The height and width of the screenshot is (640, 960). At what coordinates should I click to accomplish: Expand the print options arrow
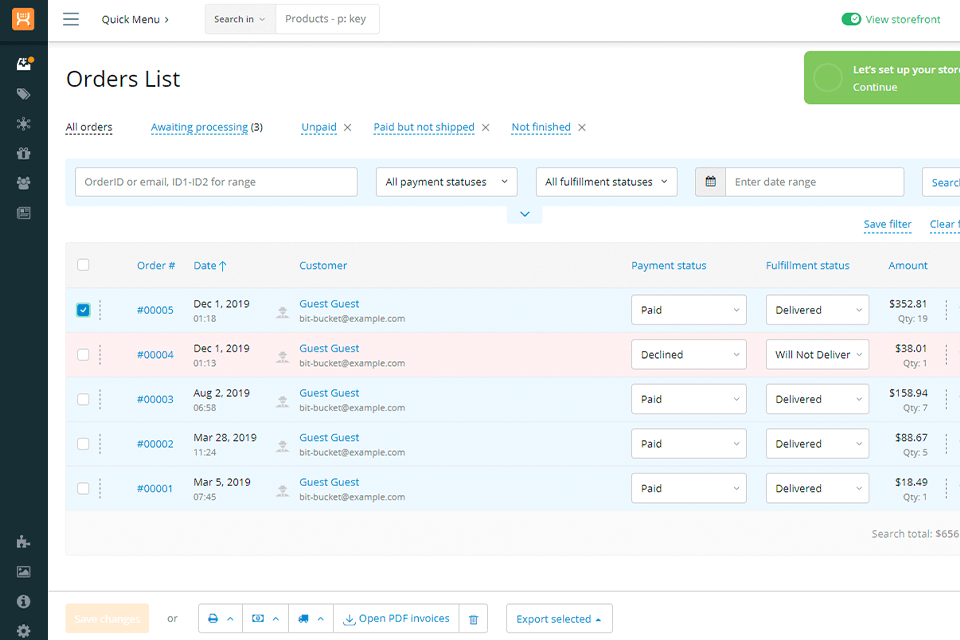[x=231, y=619]
